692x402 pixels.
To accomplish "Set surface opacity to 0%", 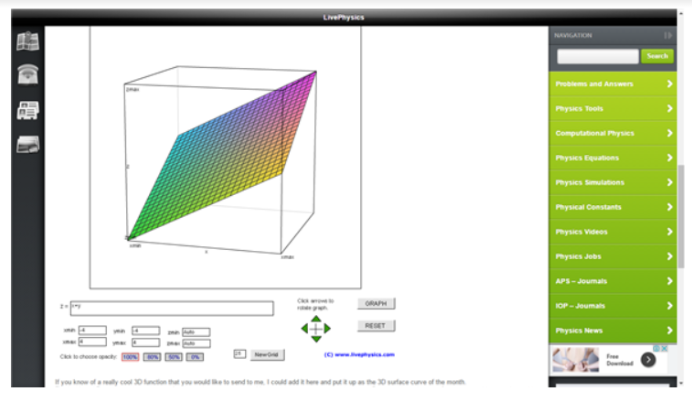I will tap(195, 357).
